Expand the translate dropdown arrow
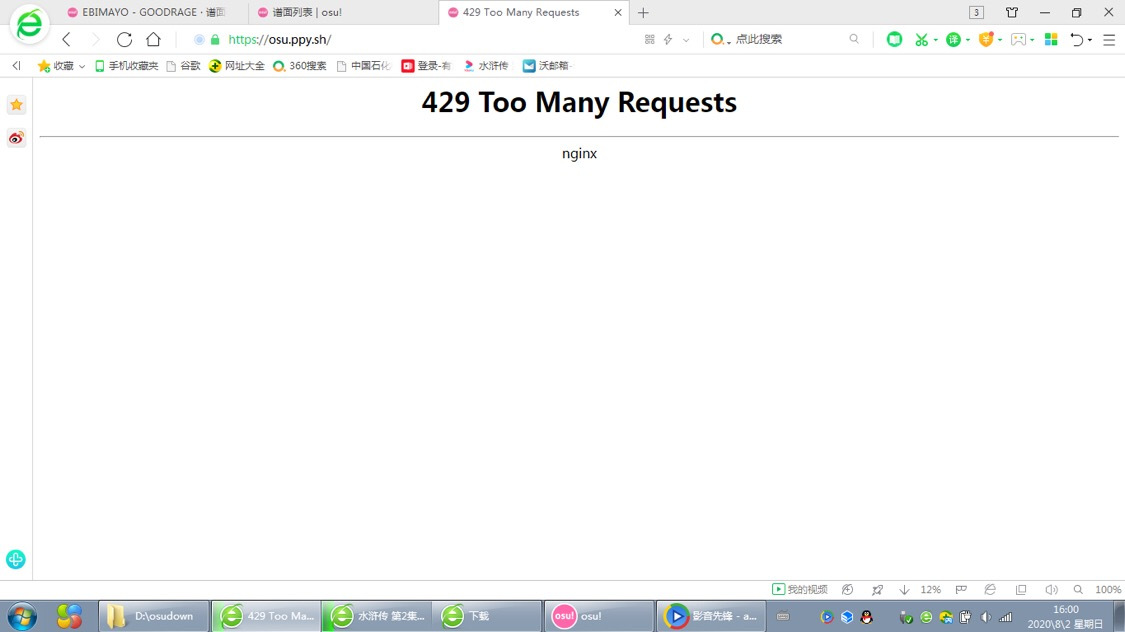 [968, 40]
